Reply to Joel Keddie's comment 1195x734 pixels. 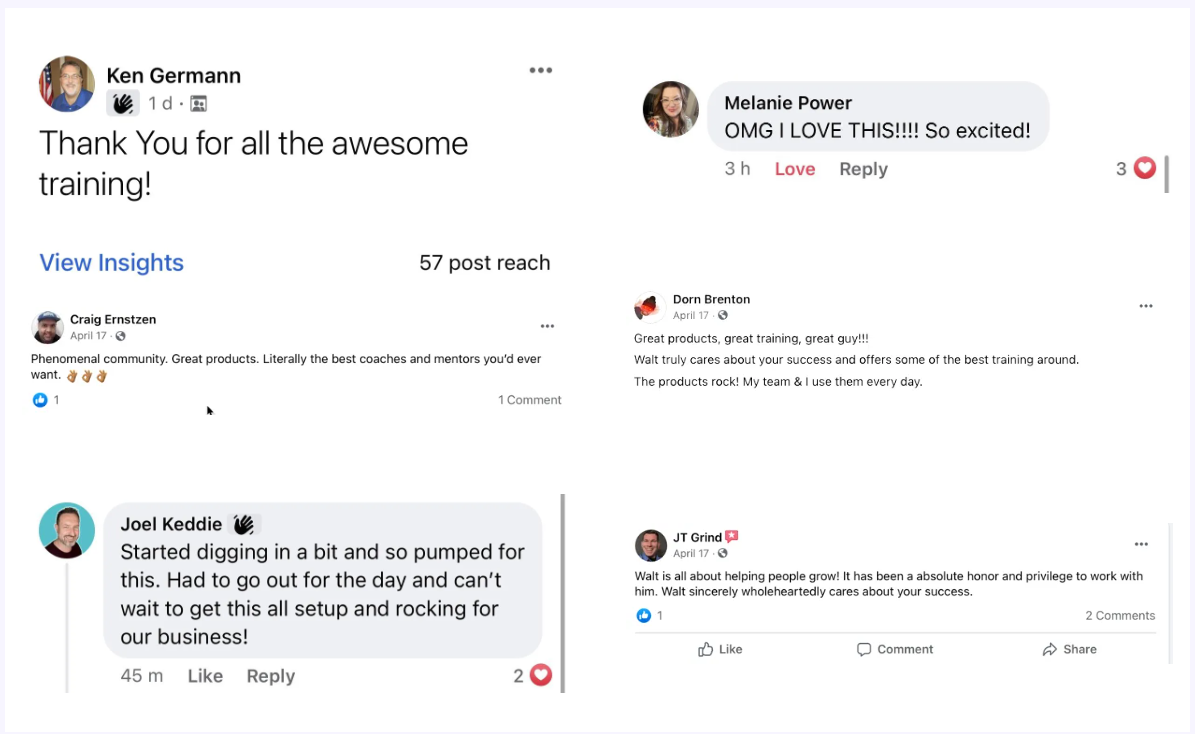[x=270, y=676]
